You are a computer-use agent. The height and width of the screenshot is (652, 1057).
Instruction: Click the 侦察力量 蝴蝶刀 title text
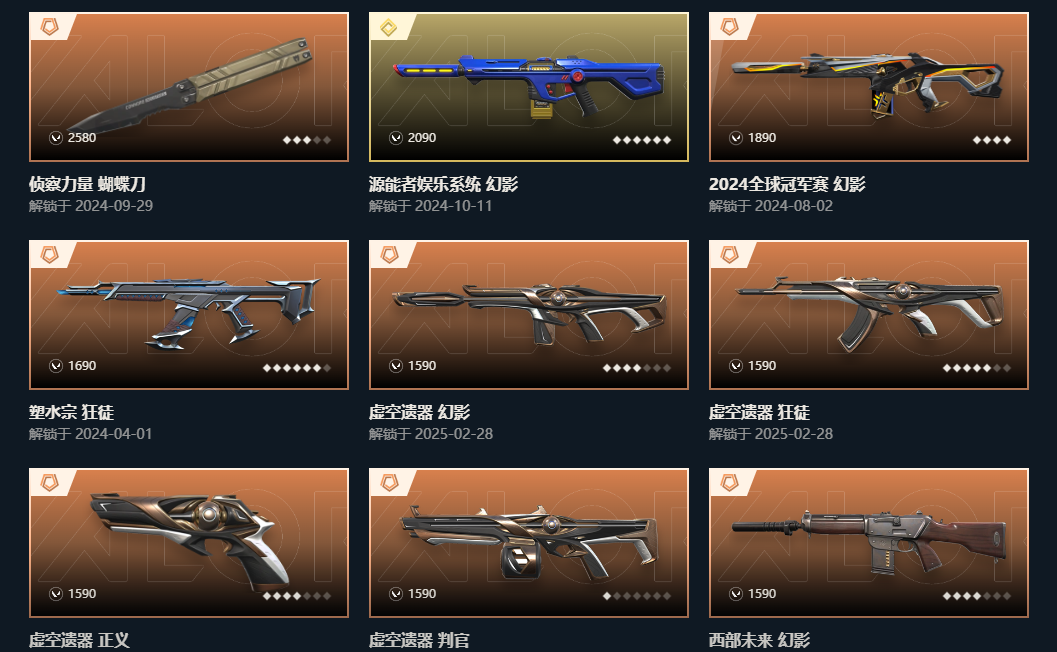pos(87,184)
